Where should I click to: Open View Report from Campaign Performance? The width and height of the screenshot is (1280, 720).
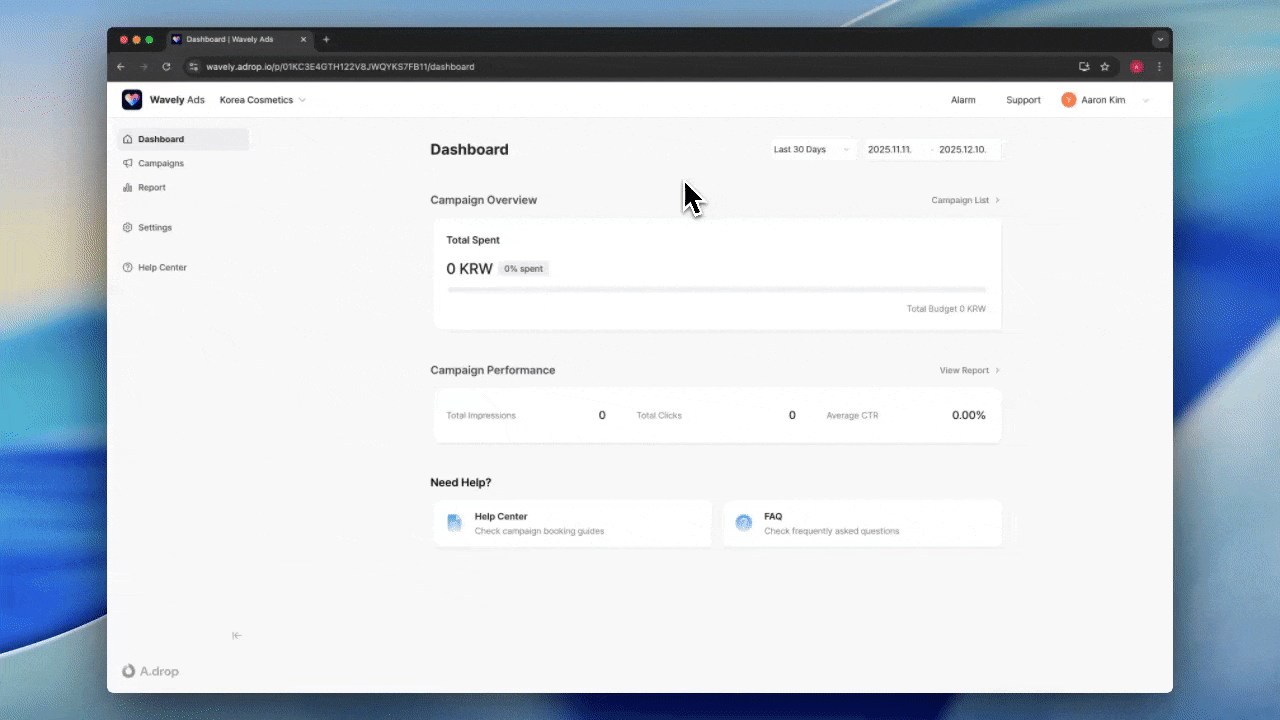963,370
